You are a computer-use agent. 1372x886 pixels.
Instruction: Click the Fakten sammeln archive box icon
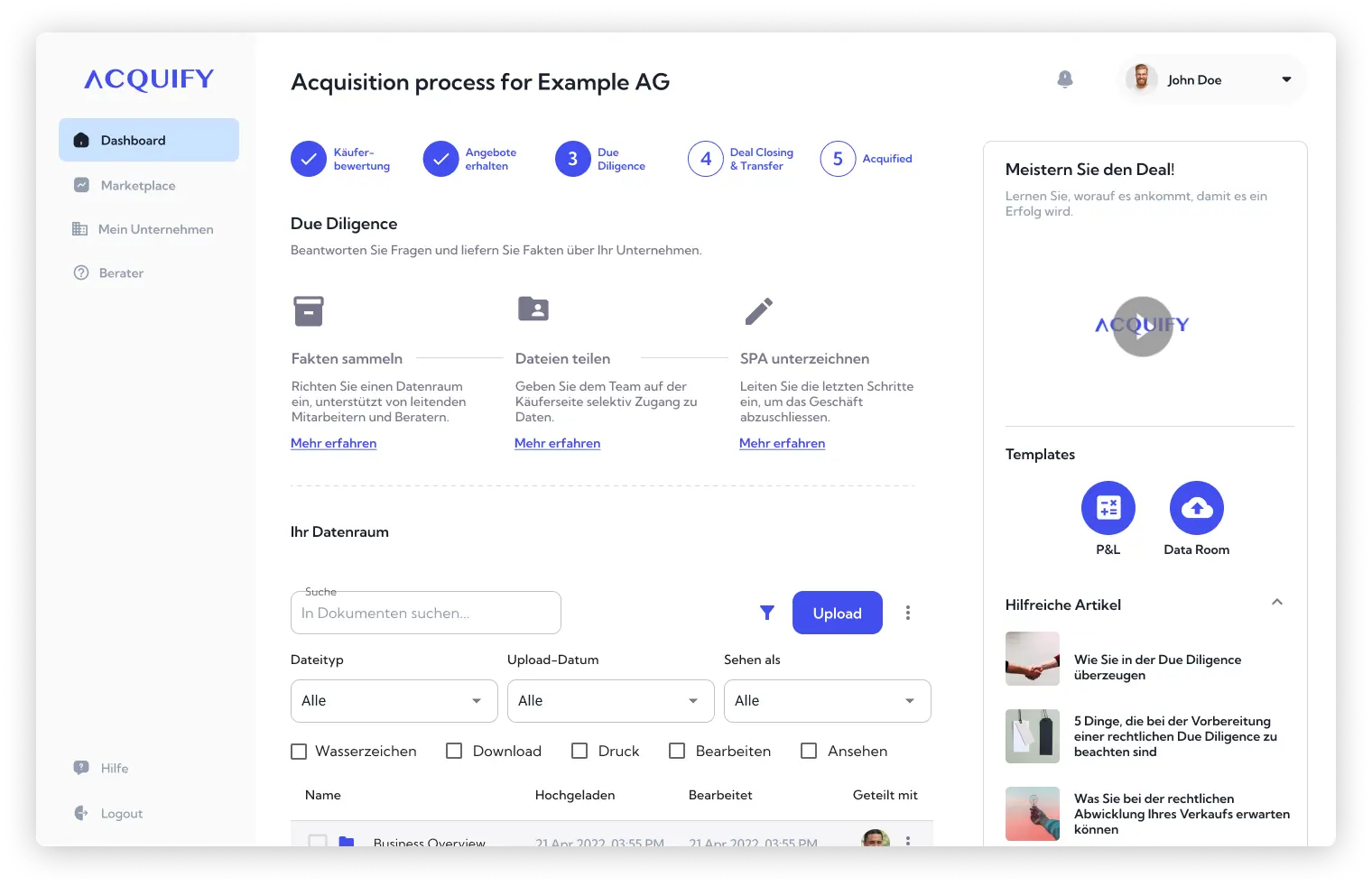[x=309, y=310]
